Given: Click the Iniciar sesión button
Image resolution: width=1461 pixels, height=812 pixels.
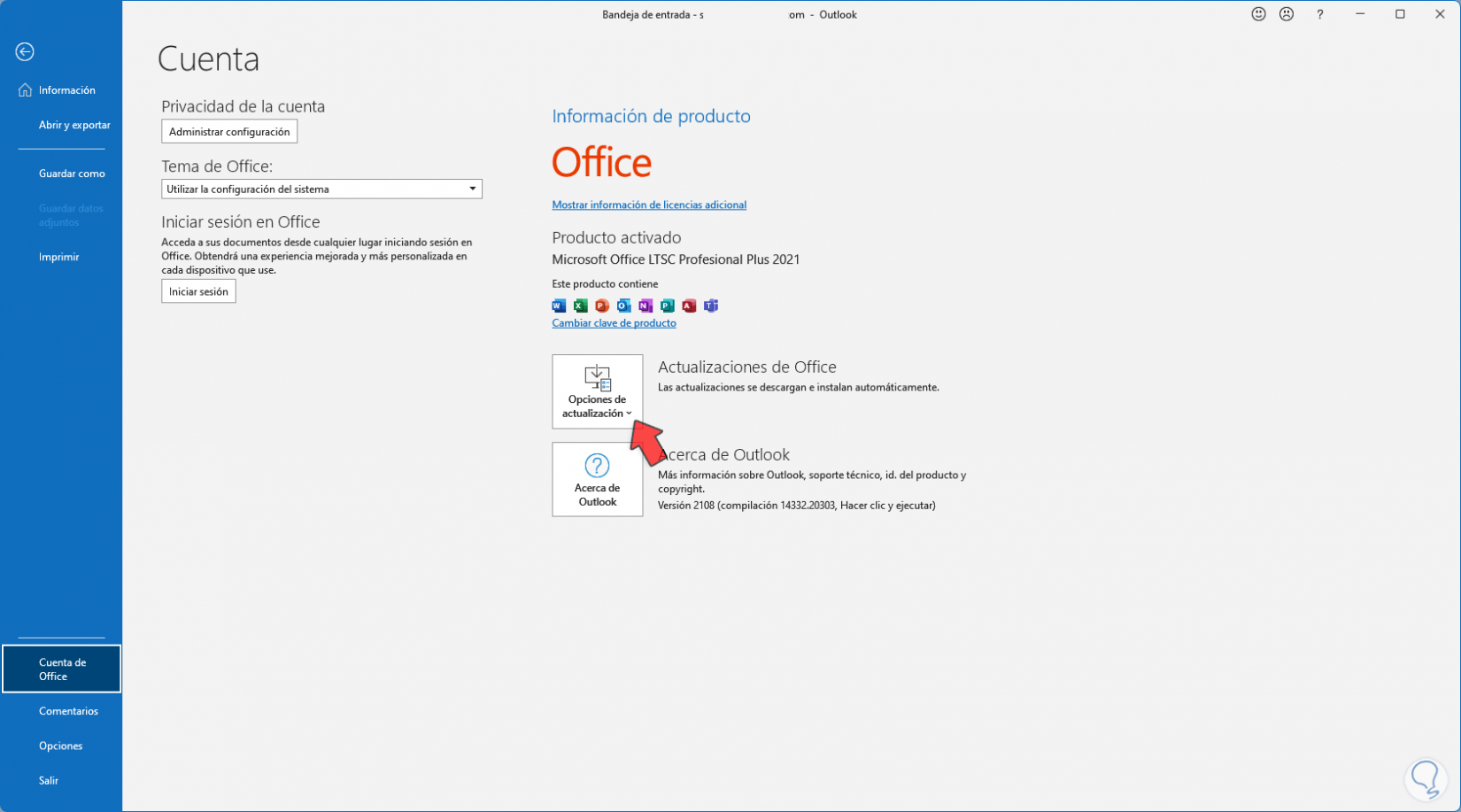Looking at the screenshot, I should coord(198,291).
